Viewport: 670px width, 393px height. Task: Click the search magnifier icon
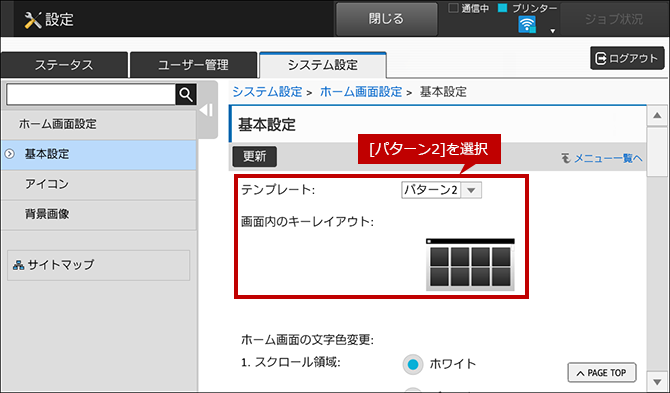click(186, 94)
